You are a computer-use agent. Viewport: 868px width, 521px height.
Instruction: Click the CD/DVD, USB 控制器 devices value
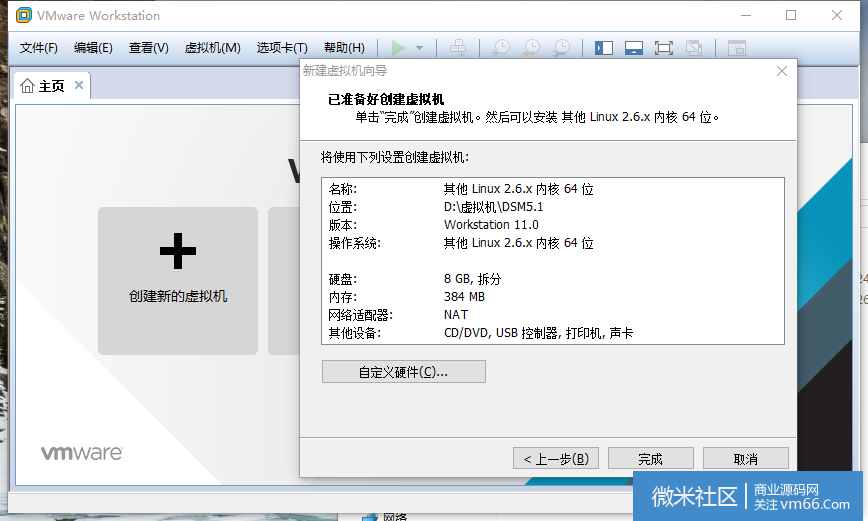[538, 333]
